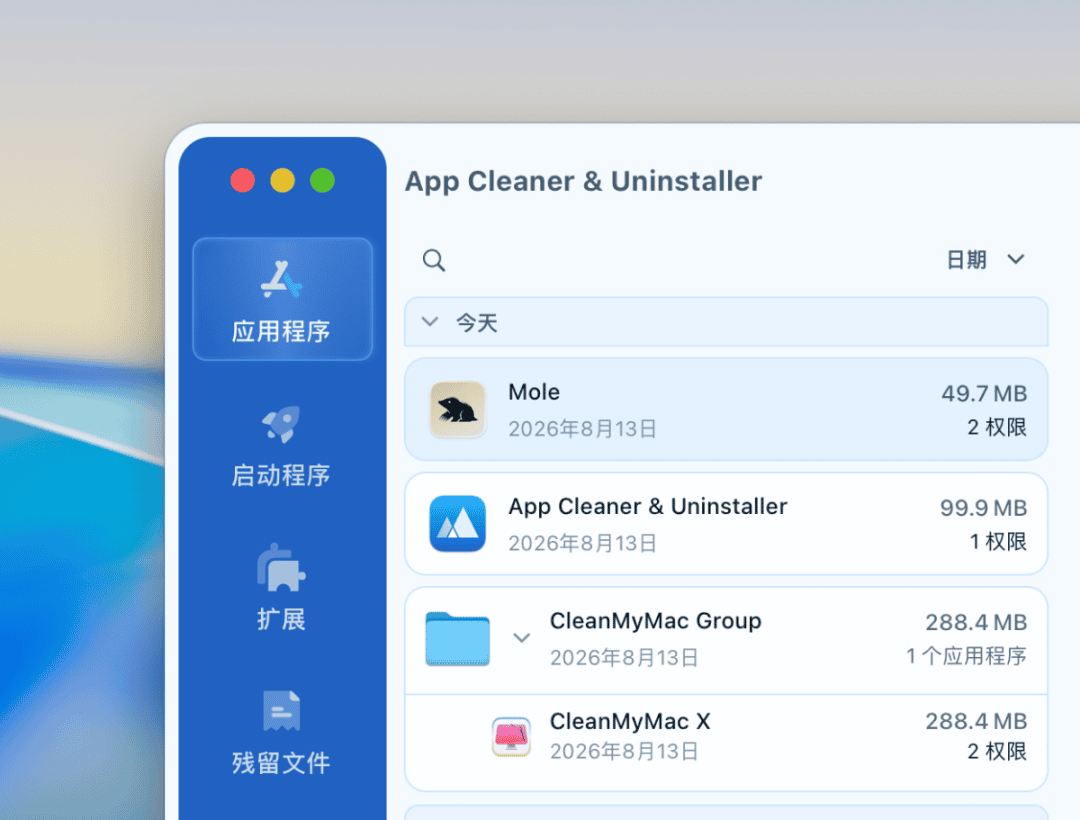
Task: Click the CleanMyMac Group folder icon
Action: pos(457,638)
